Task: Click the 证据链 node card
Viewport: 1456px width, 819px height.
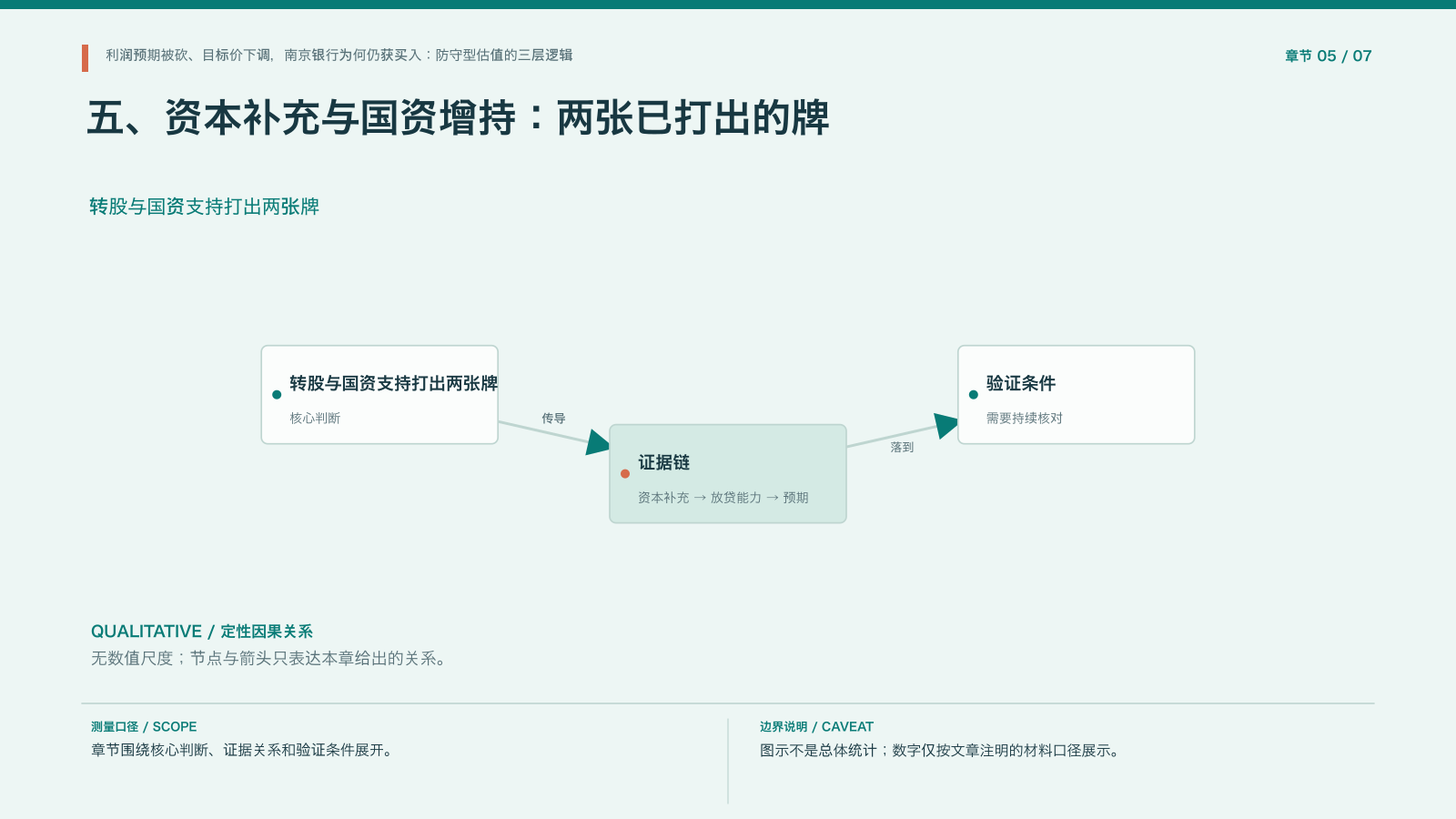Action: [728, 474]
